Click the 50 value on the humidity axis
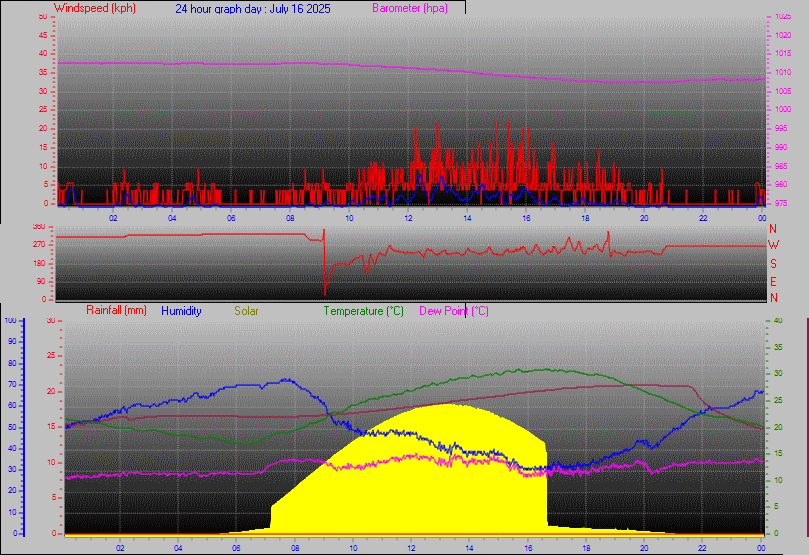The height and width of the screenshot is (555, 809). pyautogui.click(x=12, y=427)
